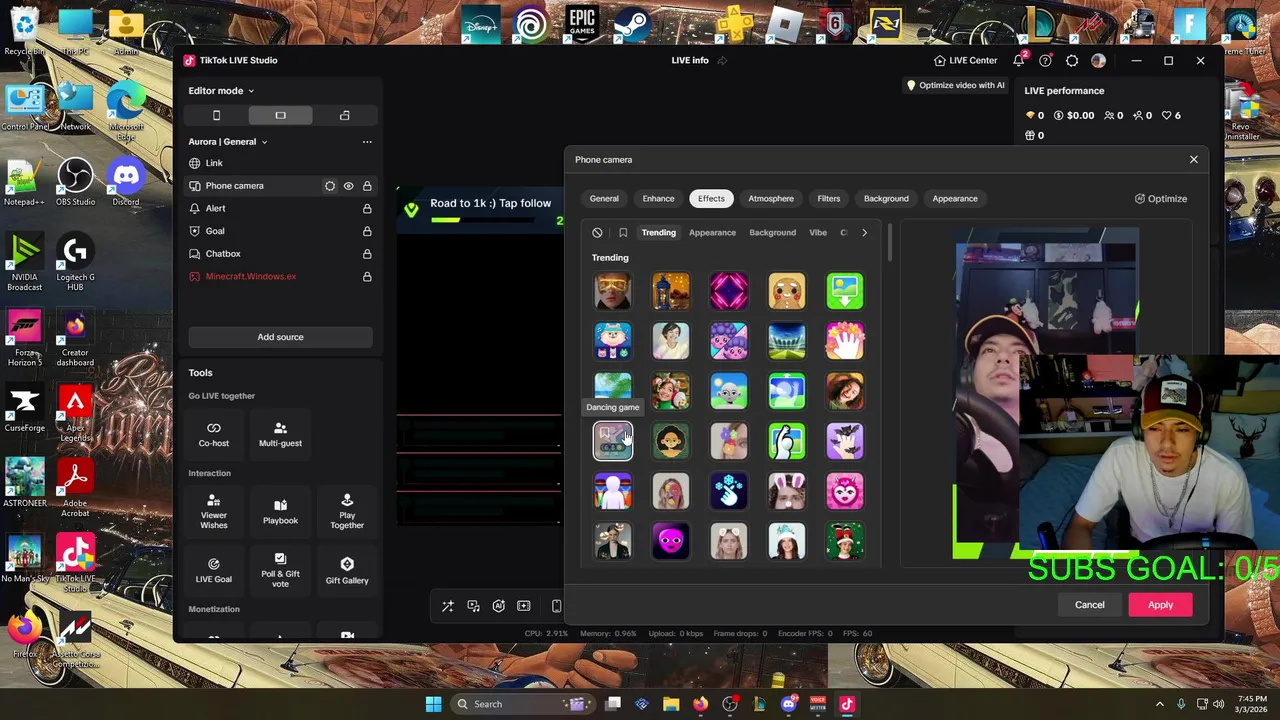Expand the Editor mode dropdown
The height and width of the screenshot is (720, 1280).
221,91
